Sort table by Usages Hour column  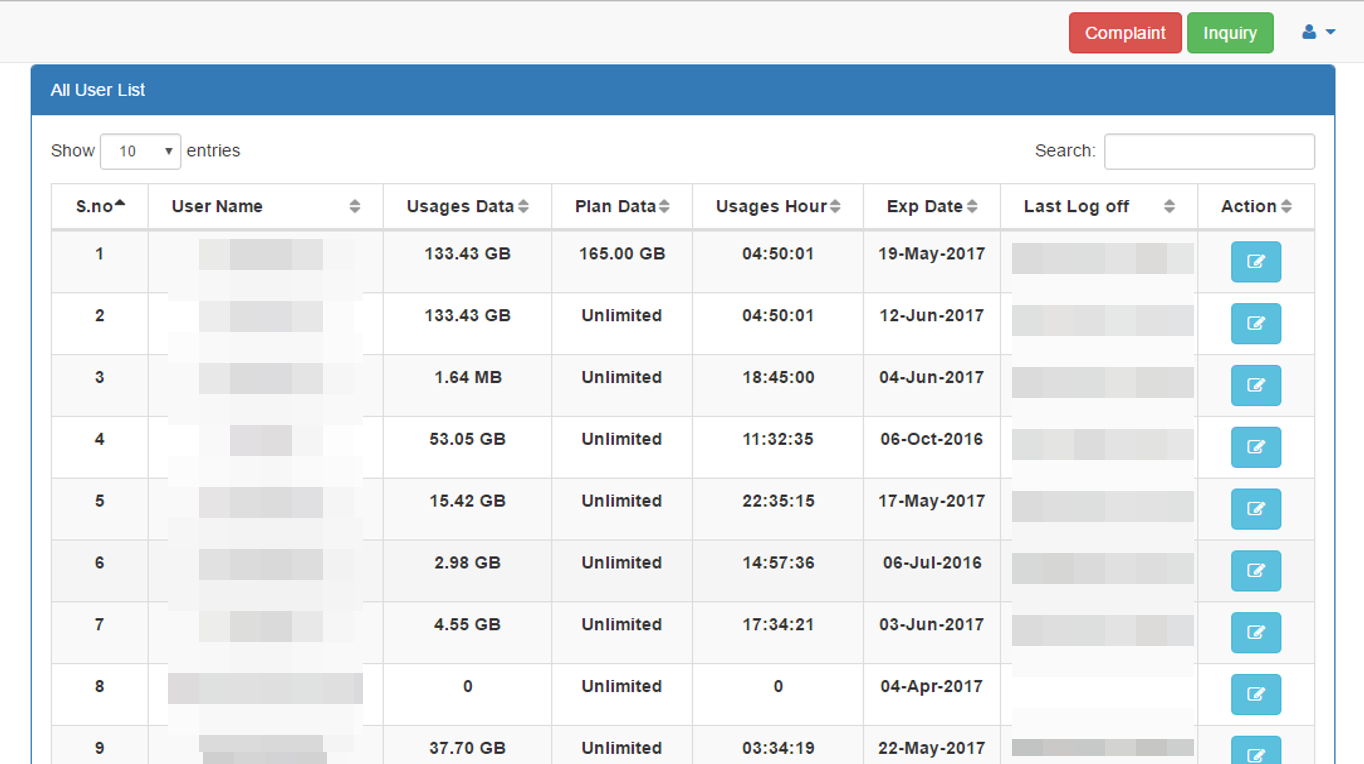click(778, 206)
